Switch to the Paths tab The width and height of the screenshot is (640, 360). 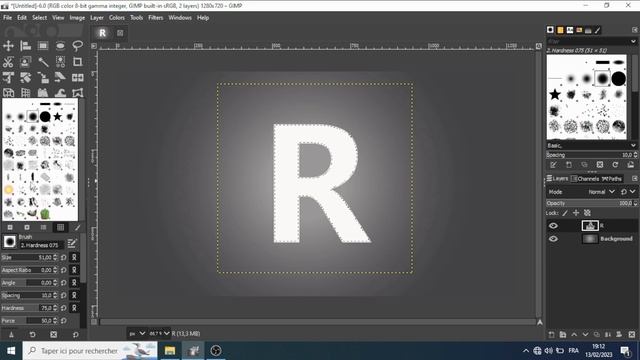(612, 179)
